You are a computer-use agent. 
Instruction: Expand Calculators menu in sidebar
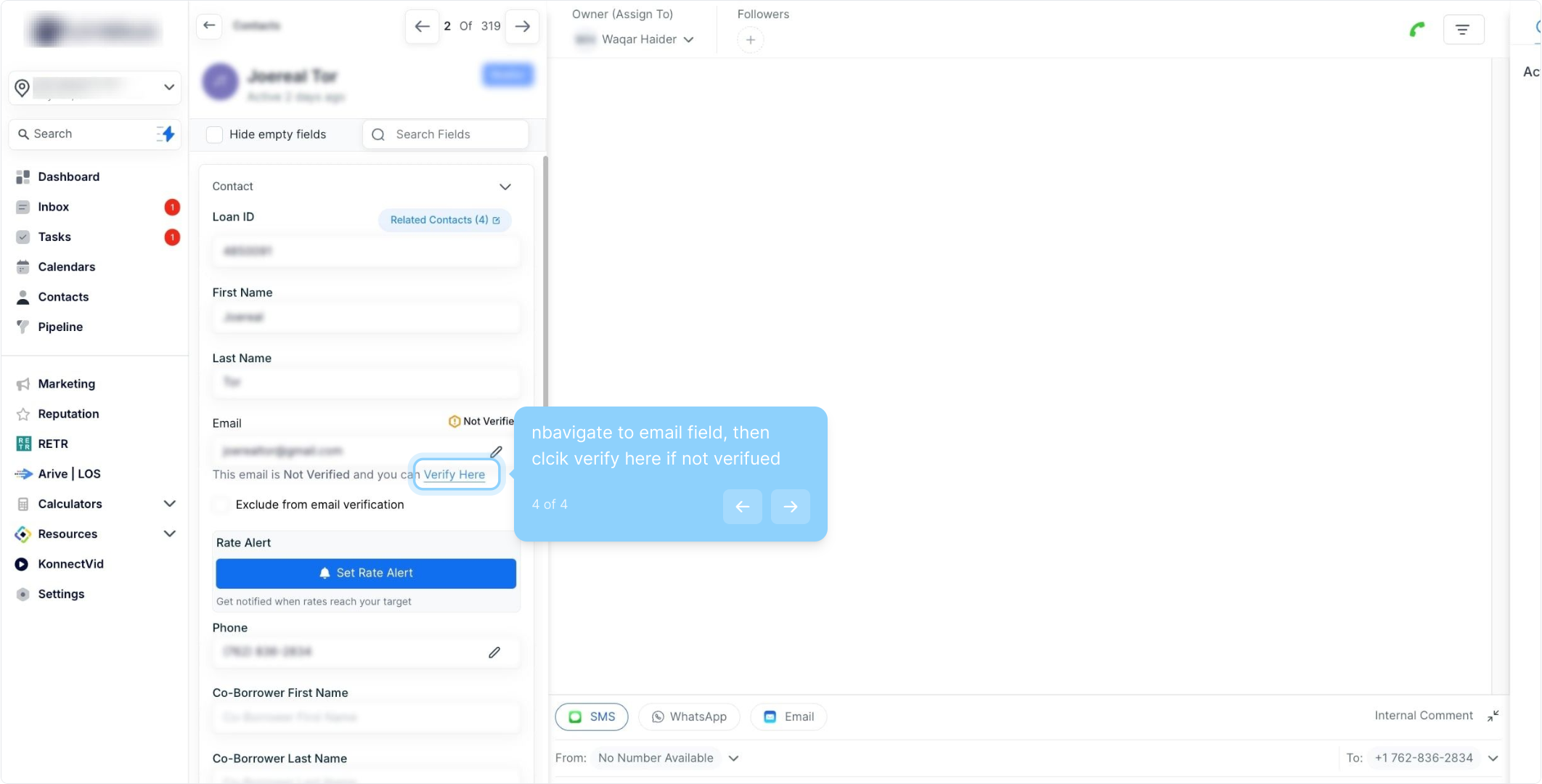[169, 504]
